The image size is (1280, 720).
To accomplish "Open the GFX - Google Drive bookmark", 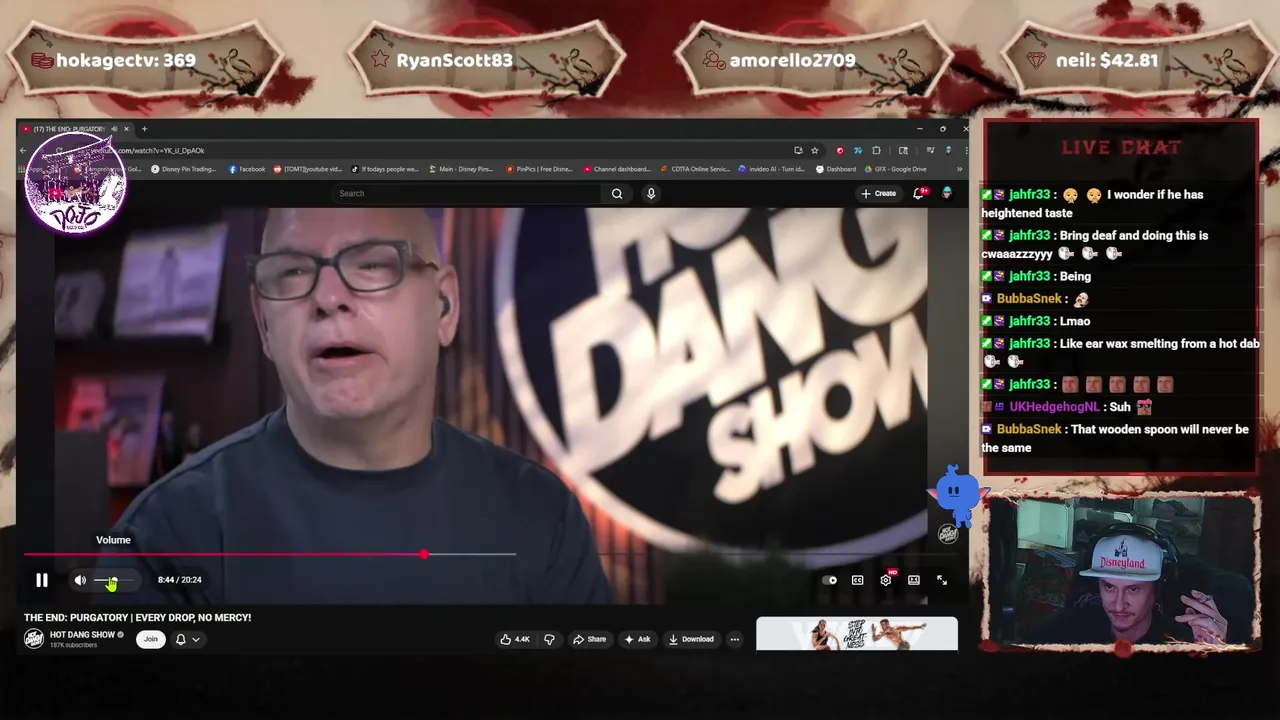I will 896,169.
